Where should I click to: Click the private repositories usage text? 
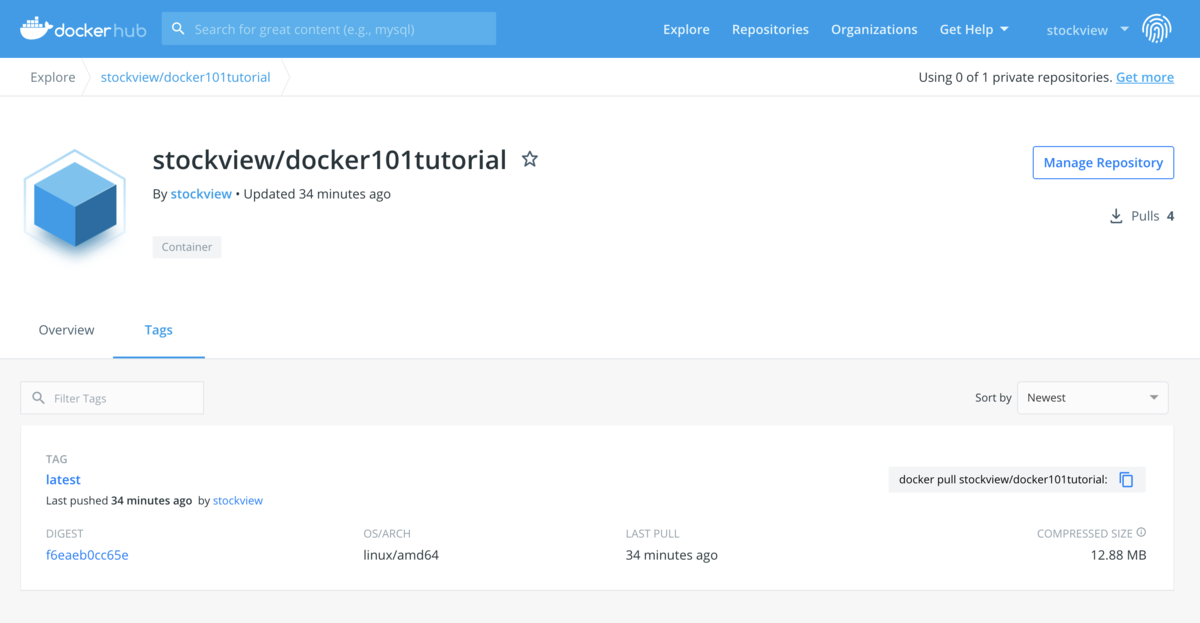click(x=1015, y=77)
